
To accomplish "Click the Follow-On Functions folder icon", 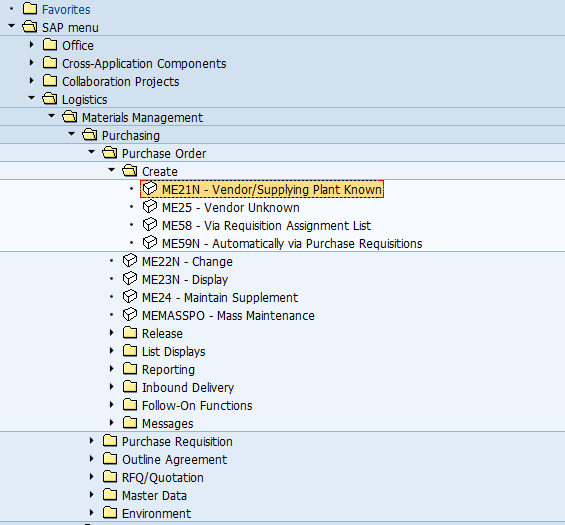I will pos(130,405).
